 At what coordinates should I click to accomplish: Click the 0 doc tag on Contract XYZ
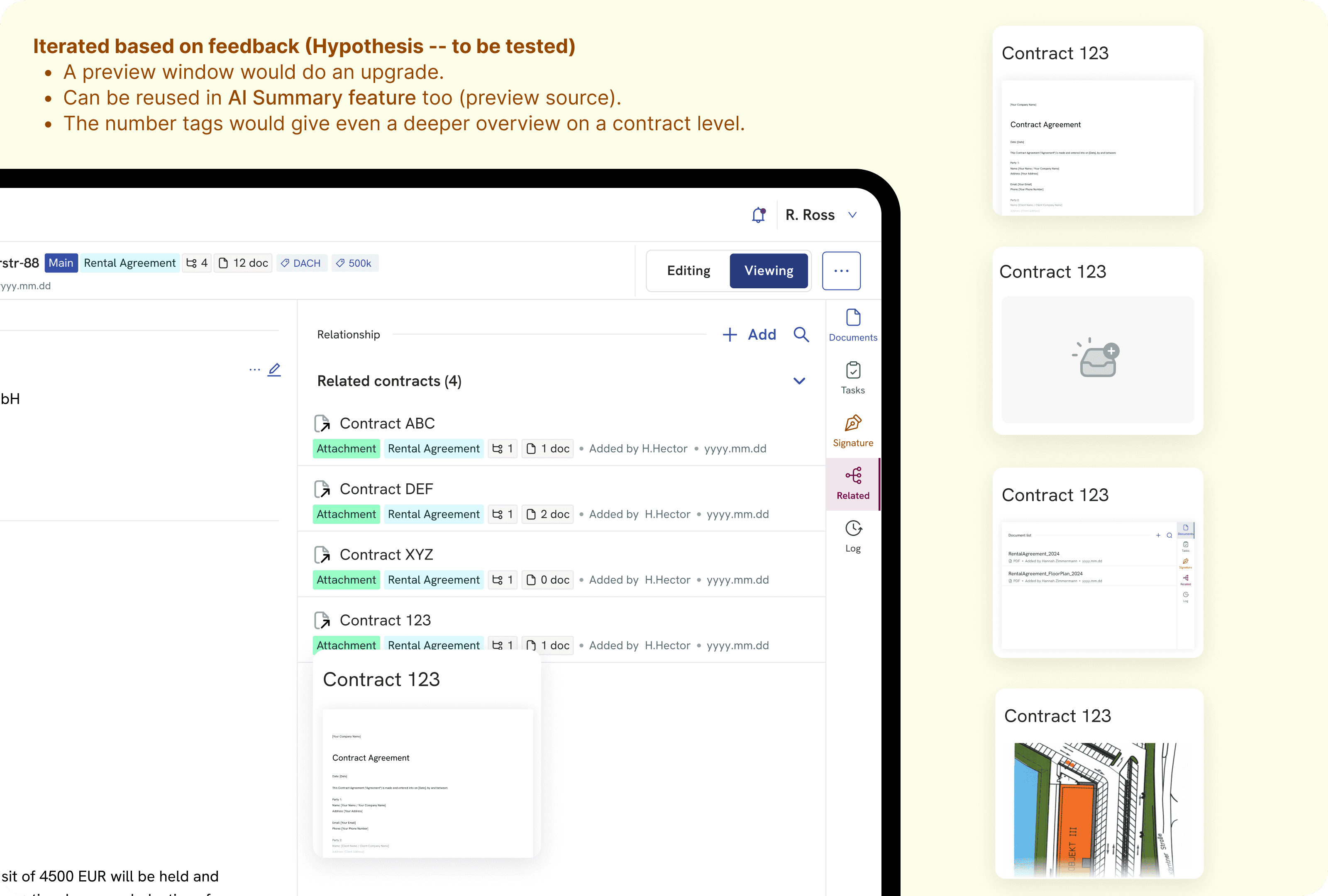click(547, 580)
